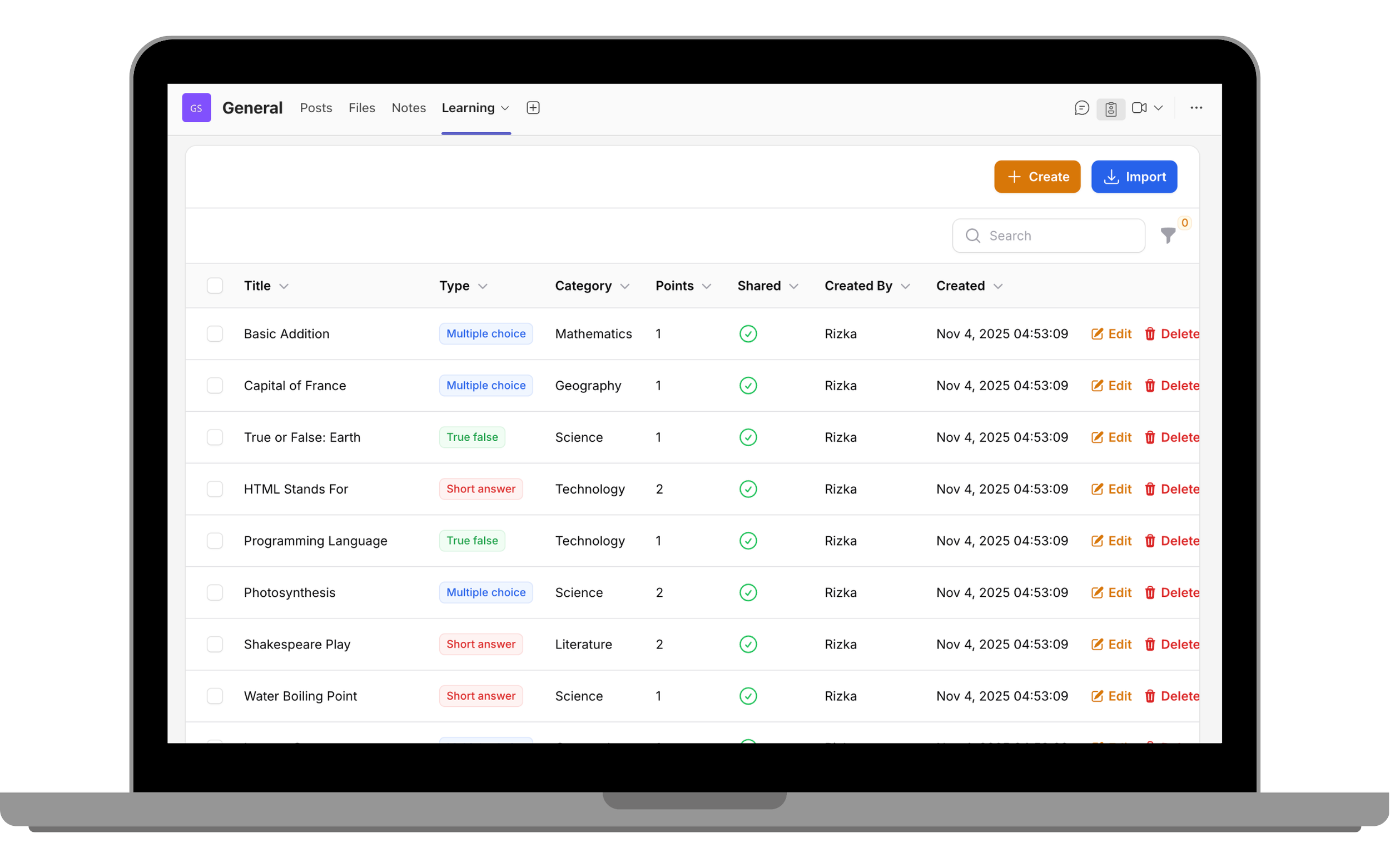Click the search magnifier icon
Image resolution: width=1390 pixels, height=868 pixels.
tap(973, 236)
